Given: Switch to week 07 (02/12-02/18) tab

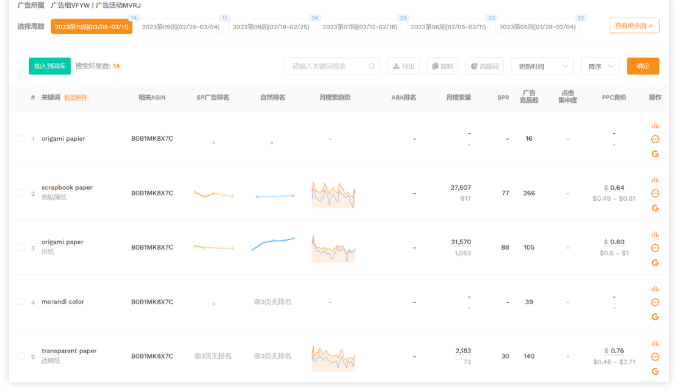Looking at the screenshot, I should [359, 27].
